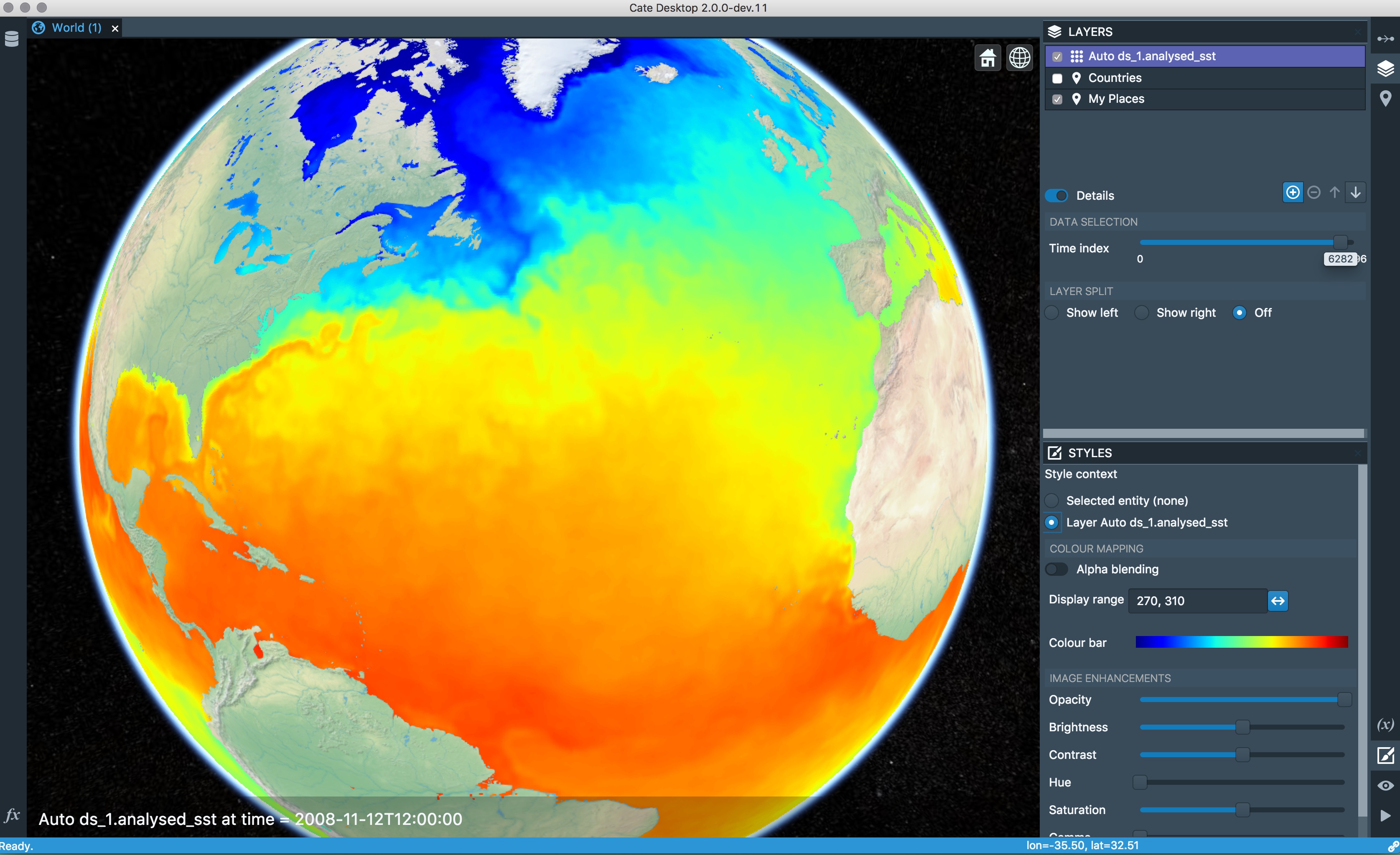
Task: Click the grid icon of analysed_sst layer
Action: pyautogui.click(x=1076, y=56)
